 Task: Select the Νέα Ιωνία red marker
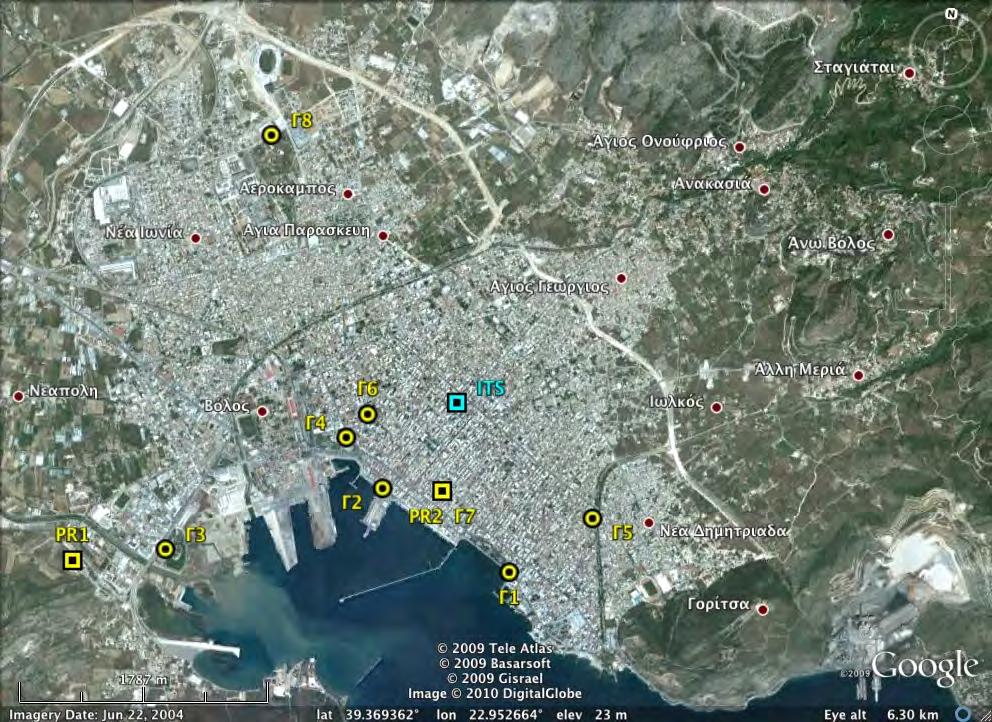tap(195, 239)
